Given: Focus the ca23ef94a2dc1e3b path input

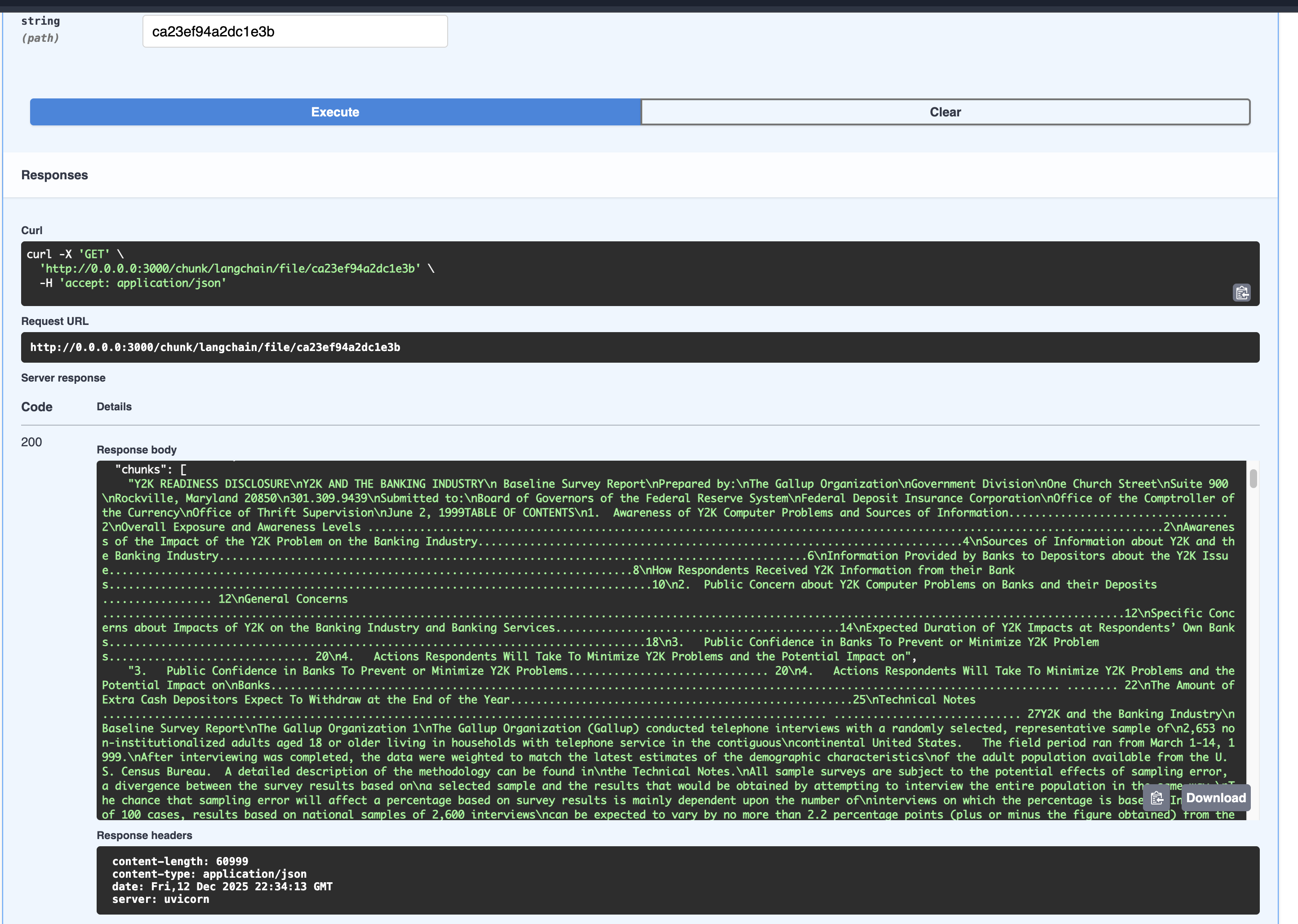Looking at the screenshot, I should coord(295,32).
